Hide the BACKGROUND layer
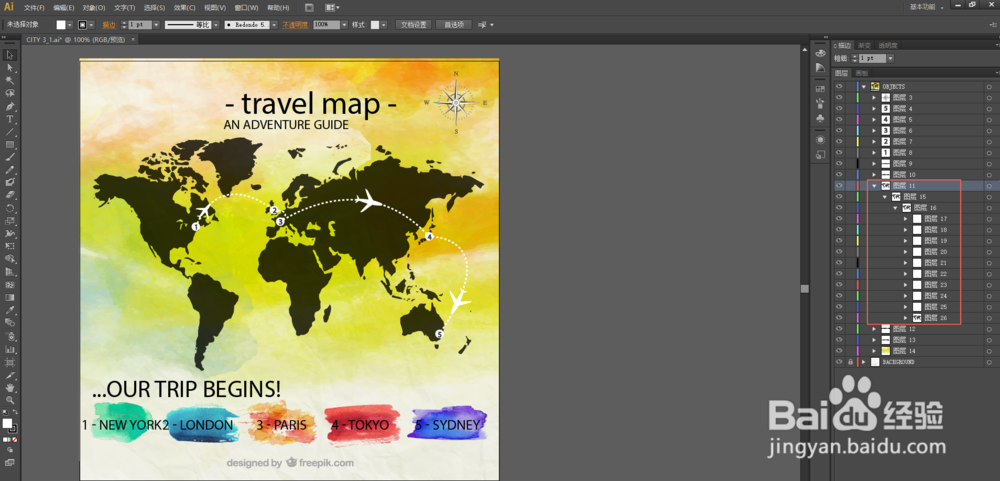The width and height of the screenshot is (1000, 481). pyautogui.click(x=839, y=362)
